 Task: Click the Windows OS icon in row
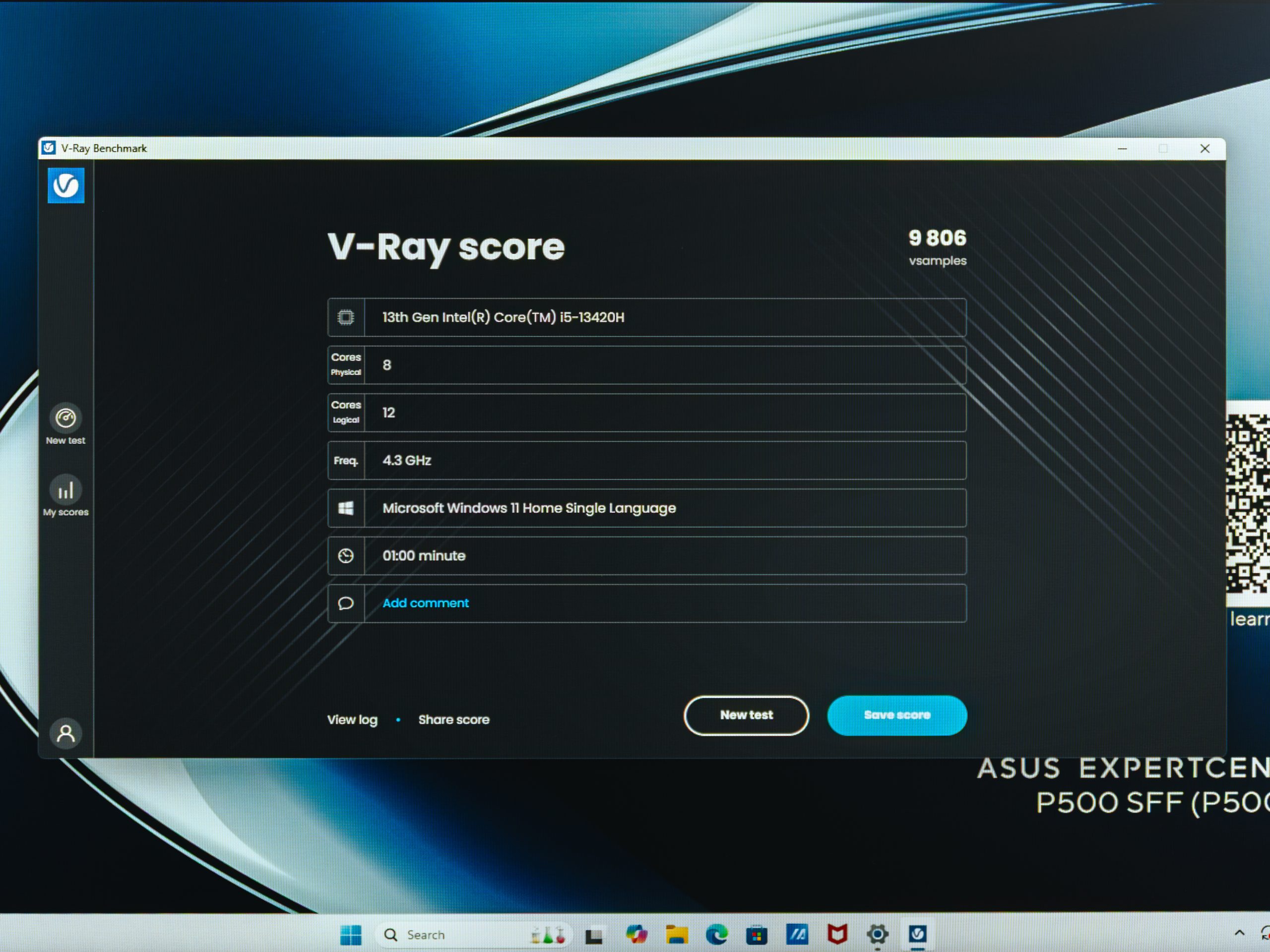[x=346, y=508]
